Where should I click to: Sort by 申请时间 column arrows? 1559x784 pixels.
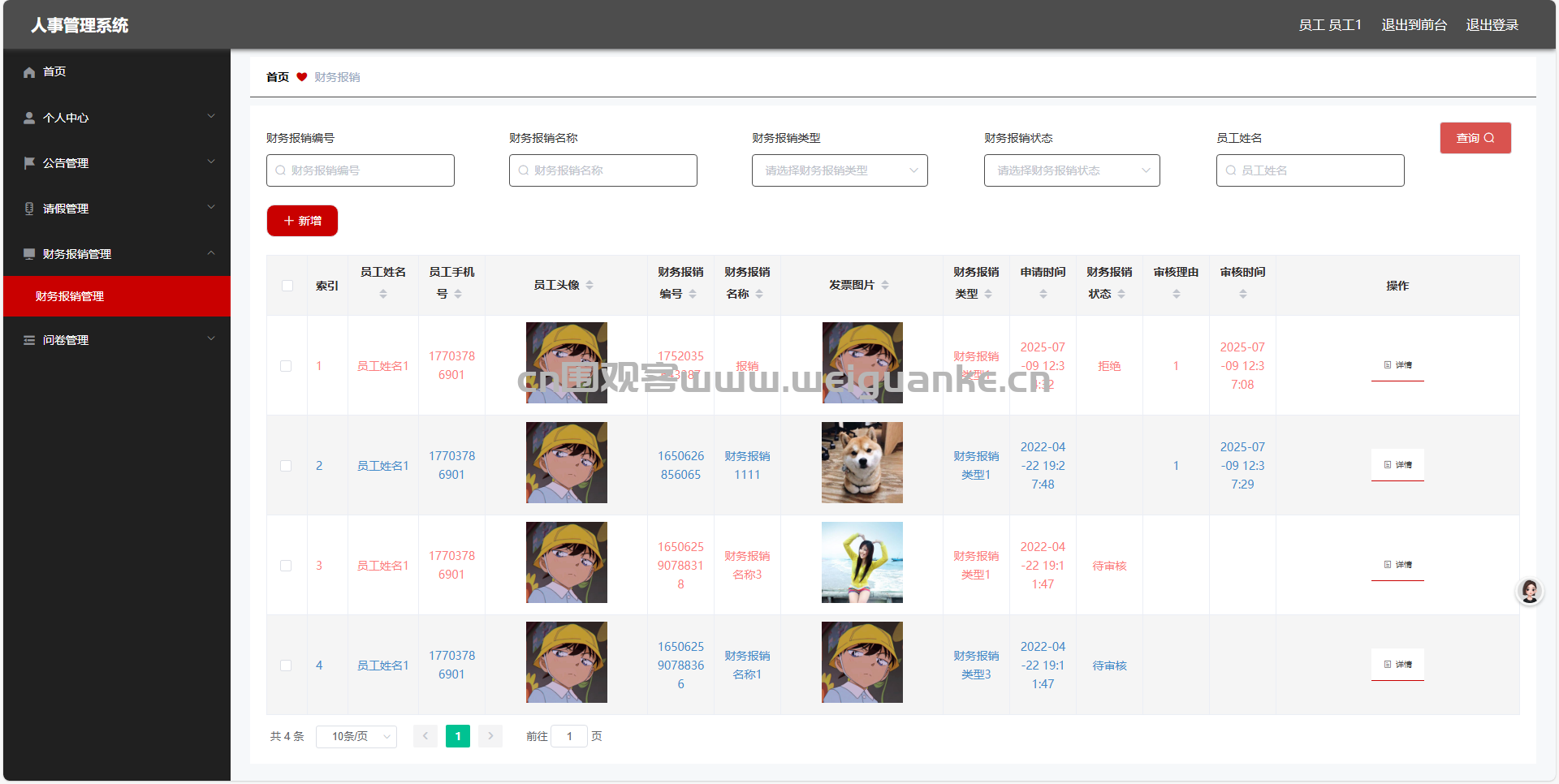pos(1043,294)
